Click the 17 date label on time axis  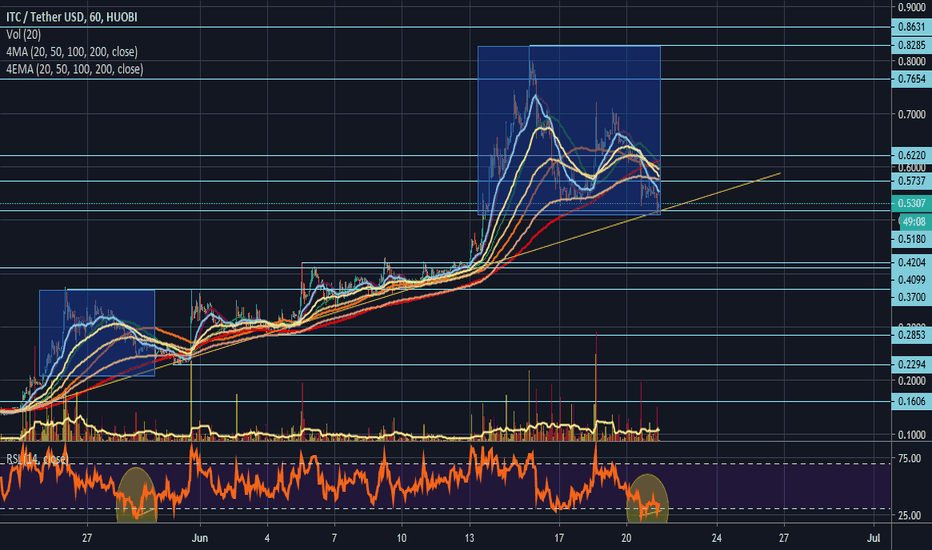[x=559, y=538]
